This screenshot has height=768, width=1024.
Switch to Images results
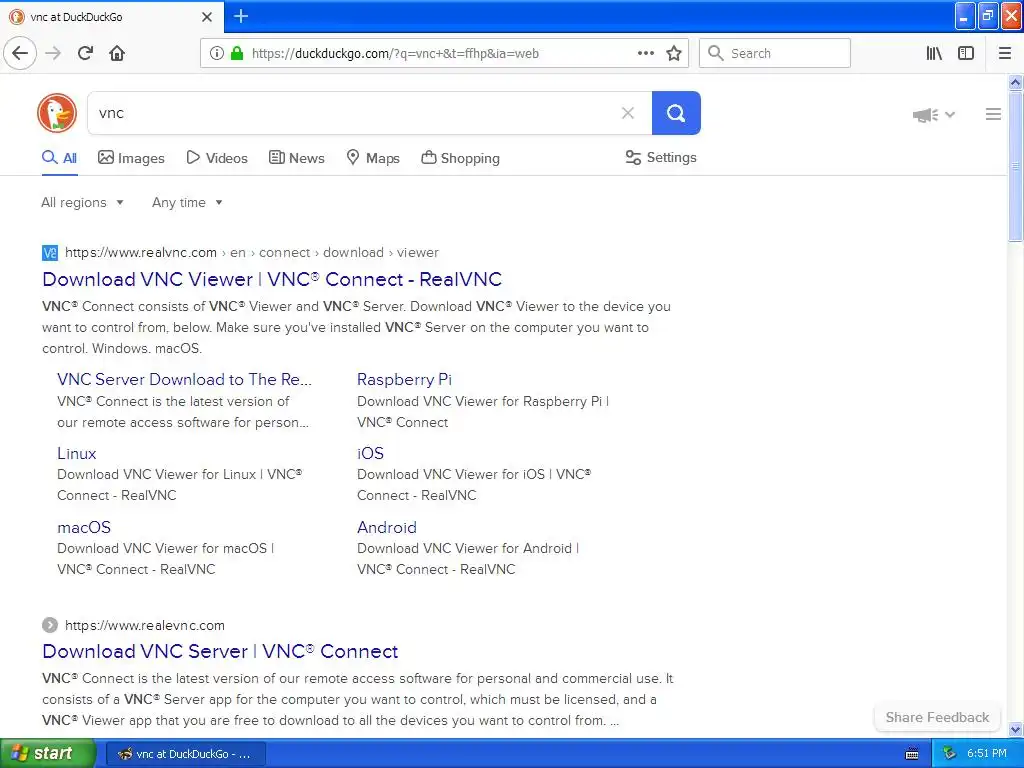click(131, 158)
